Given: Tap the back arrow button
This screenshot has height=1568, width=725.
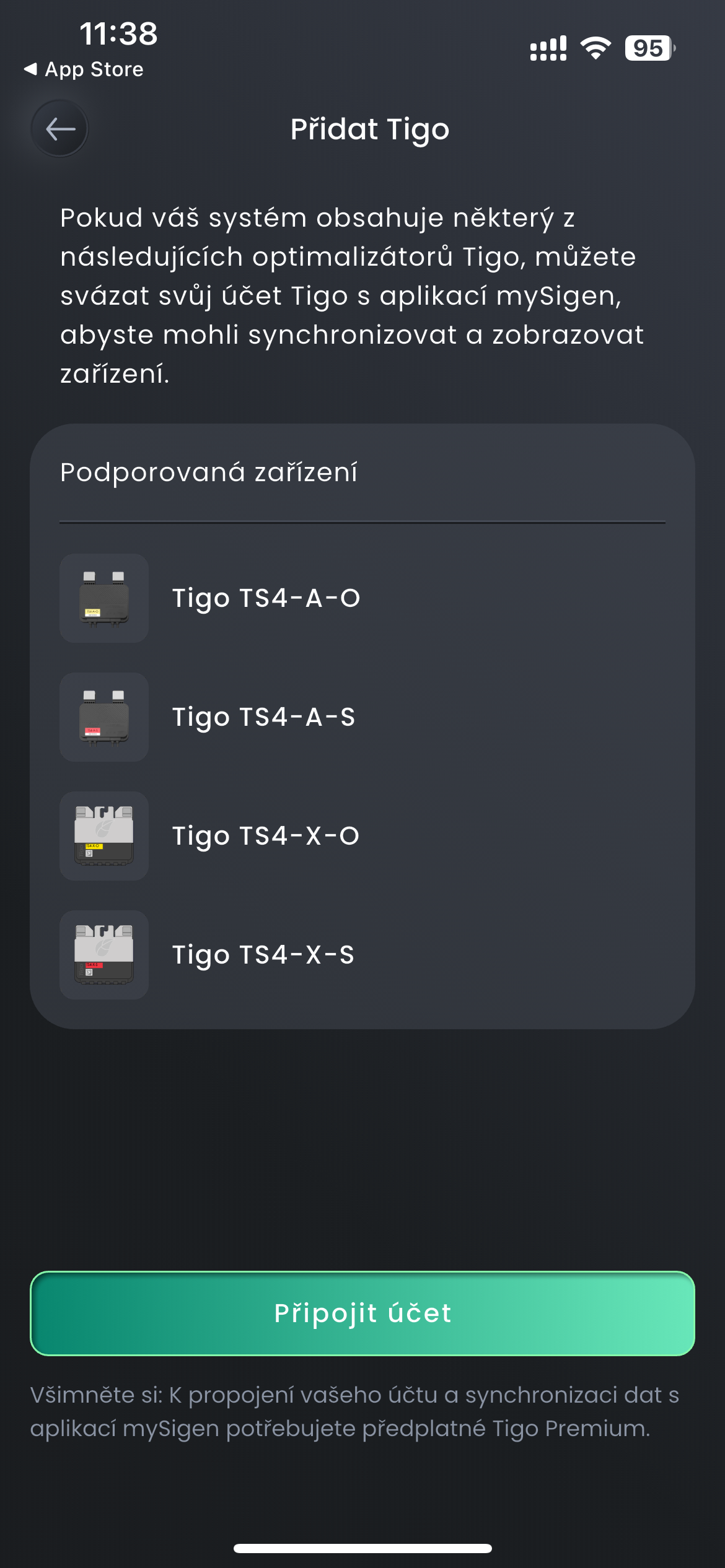Looking at the screenshot, I should [59, 129].
